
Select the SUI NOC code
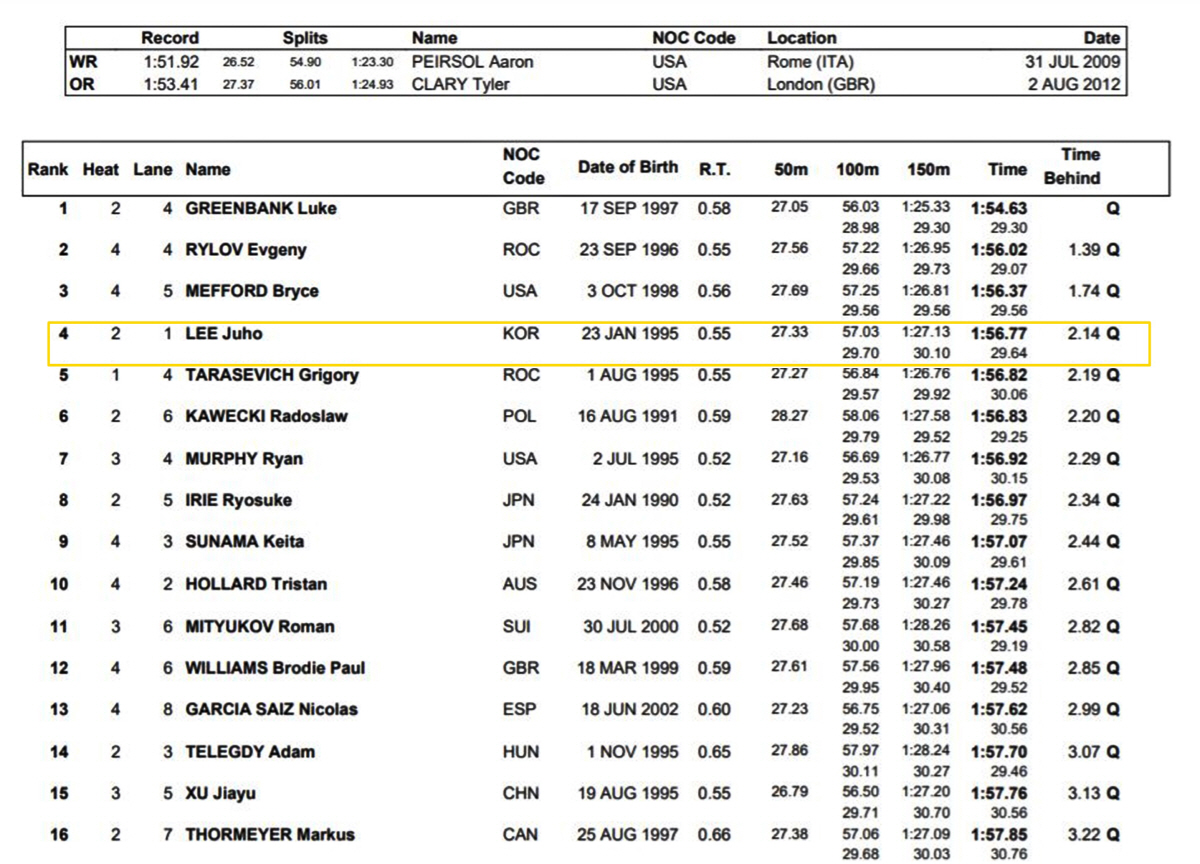click(517, 627)
